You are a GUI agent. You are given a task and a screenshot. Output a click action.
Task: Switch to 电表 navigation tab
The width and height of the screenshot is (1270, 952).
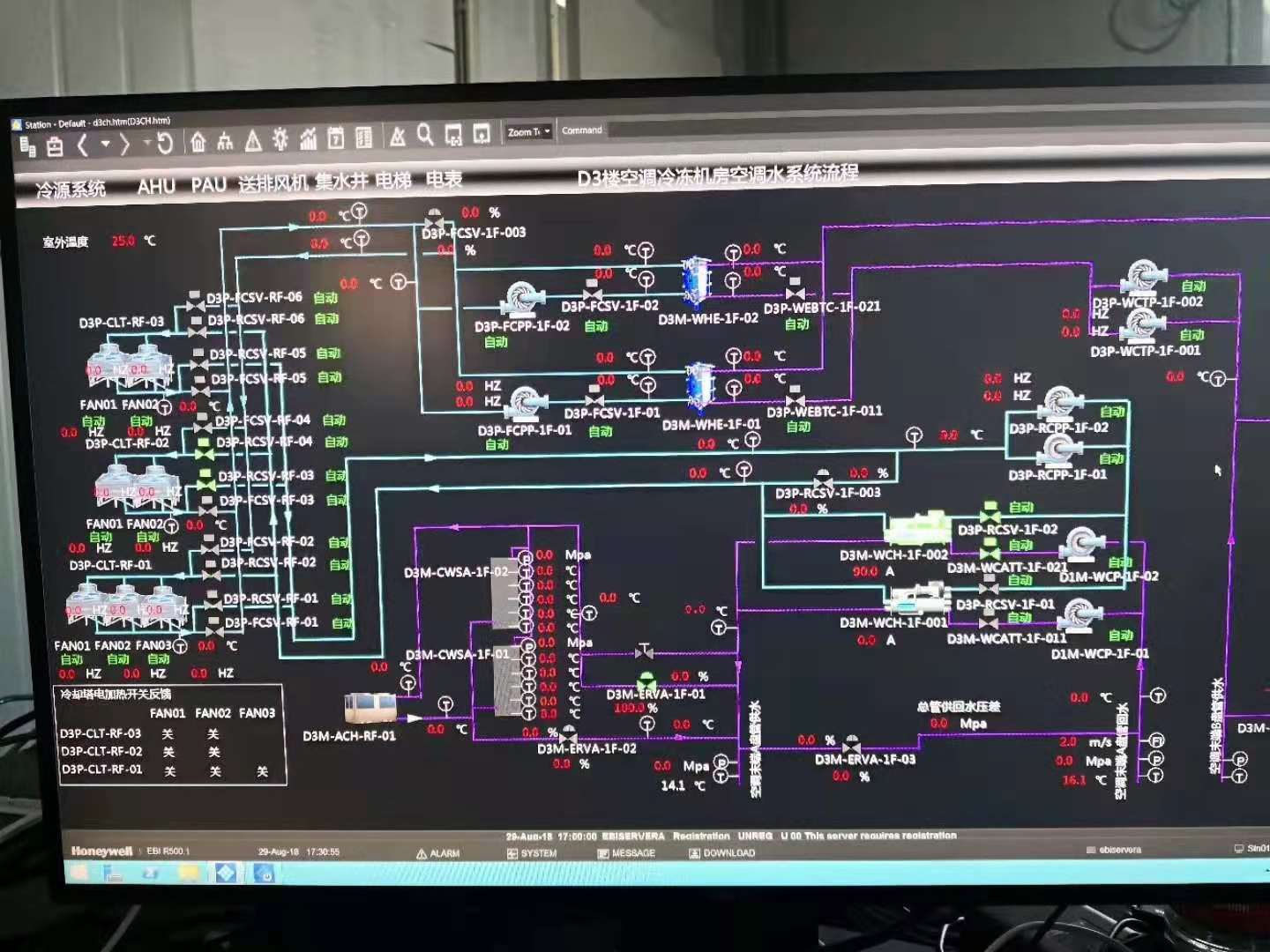(x=444, y=179)
